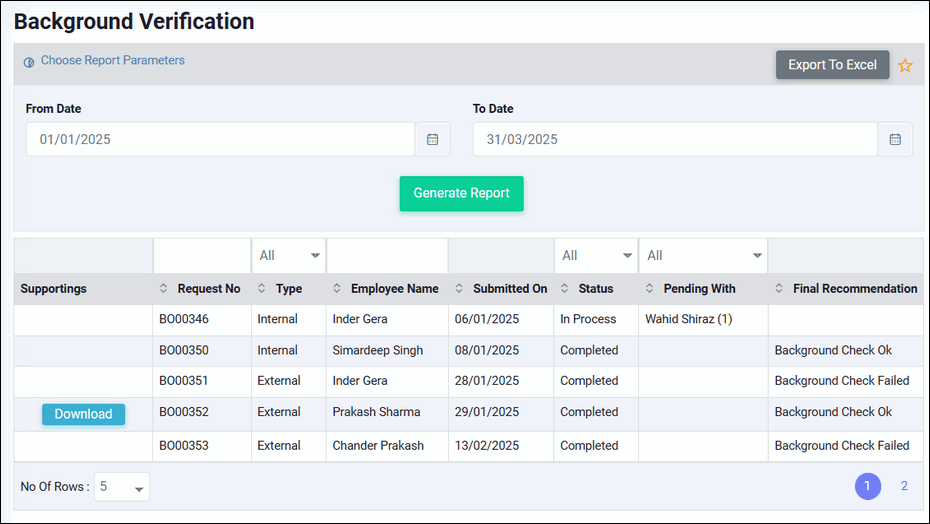
Task: Download supportings for request BO00352
Action: [x=83, y=414]
